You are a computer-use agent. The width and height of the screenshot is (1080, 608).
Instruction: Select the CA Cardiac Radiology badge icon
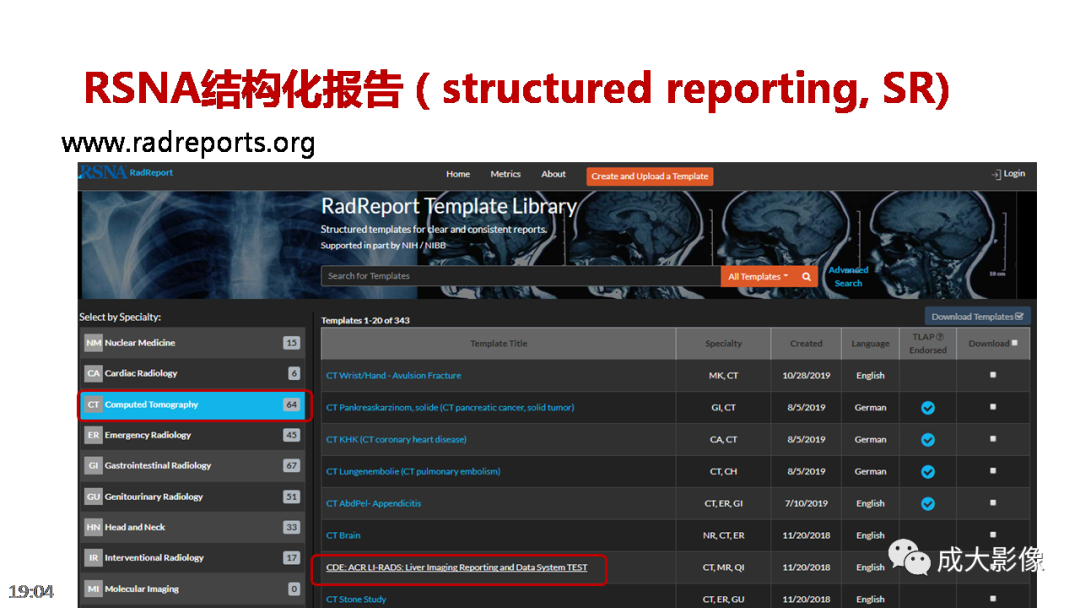93,373
